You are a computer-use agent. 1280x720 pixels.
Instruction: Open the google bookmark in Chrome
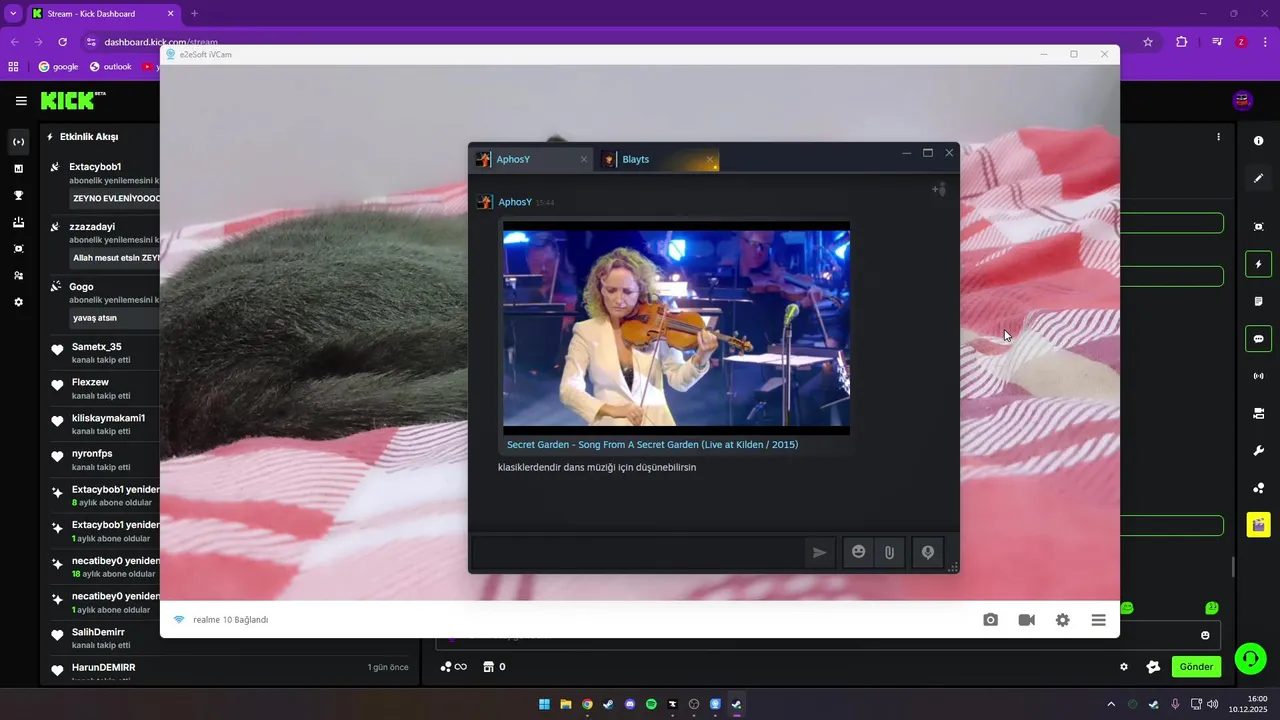coord(58,67)
